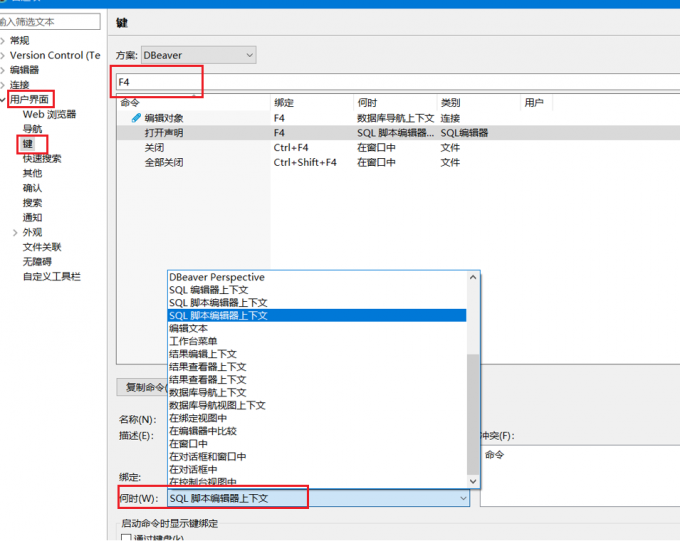Expand the 连接 tree node
Image resolution: width=680 pixels, height=541 pixels.
(3, 85)
